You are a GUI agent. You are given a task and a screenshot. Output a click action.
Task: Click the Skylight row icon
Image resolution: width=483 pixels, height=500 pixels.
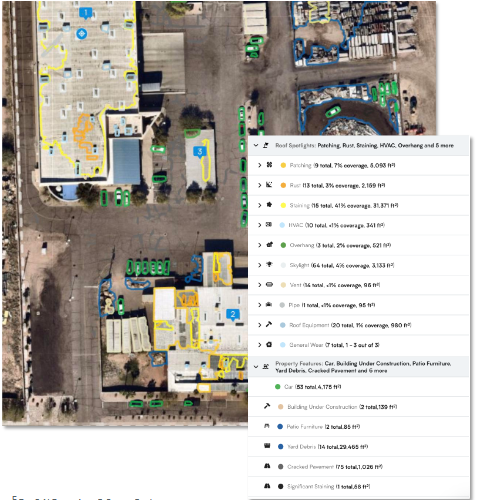click(269, 265)
